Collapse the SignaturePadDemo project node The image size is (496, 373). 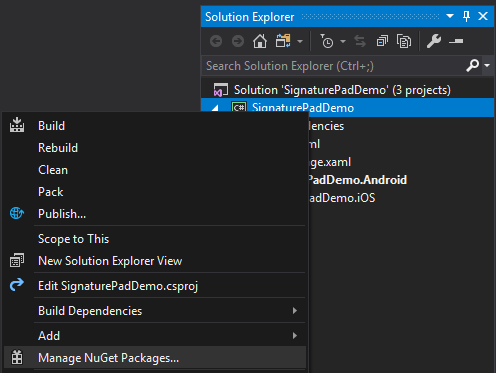pos(215,108)
